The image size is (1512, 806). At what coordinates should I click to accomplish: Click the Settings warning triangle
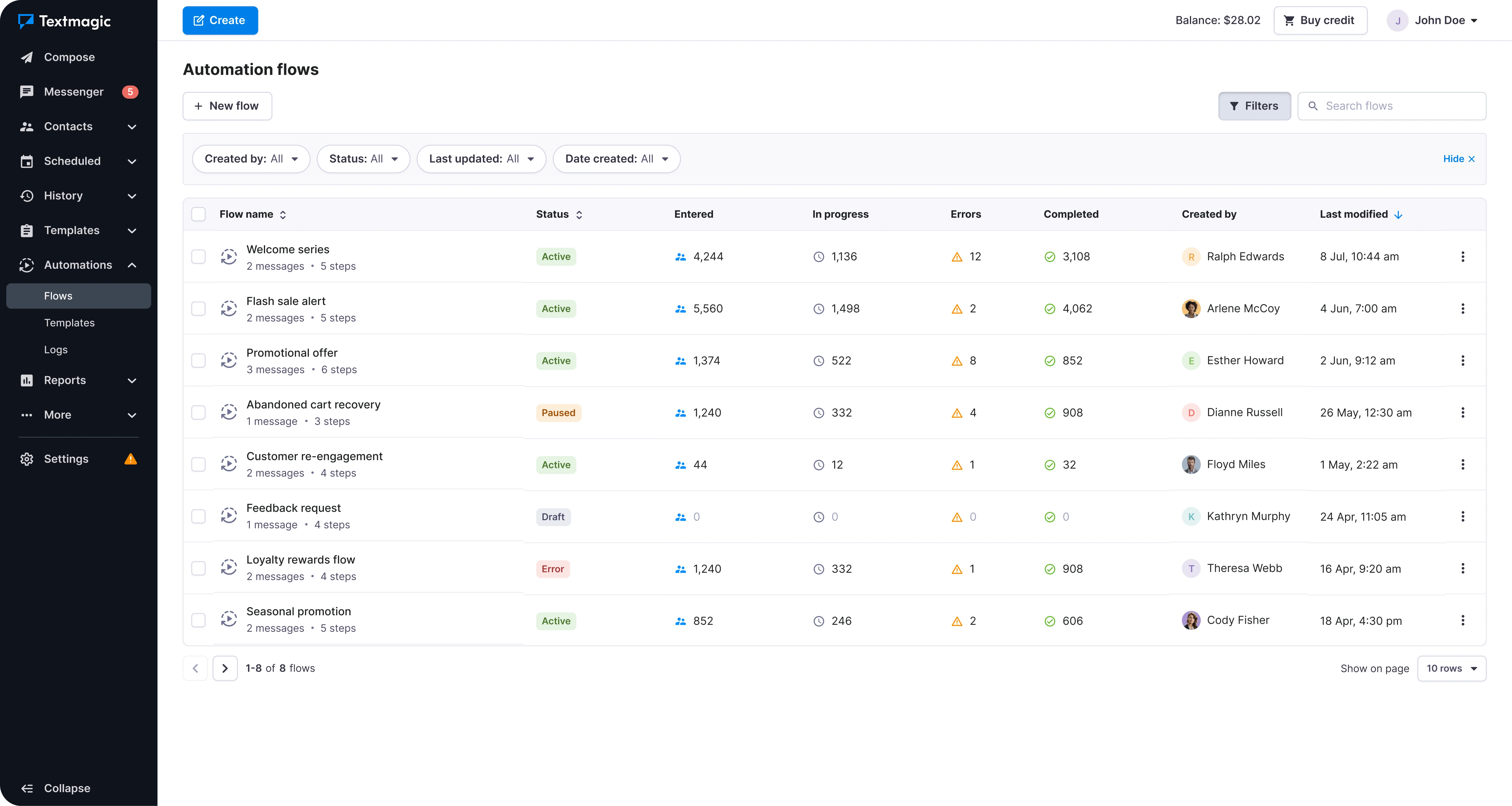point(130,459)
